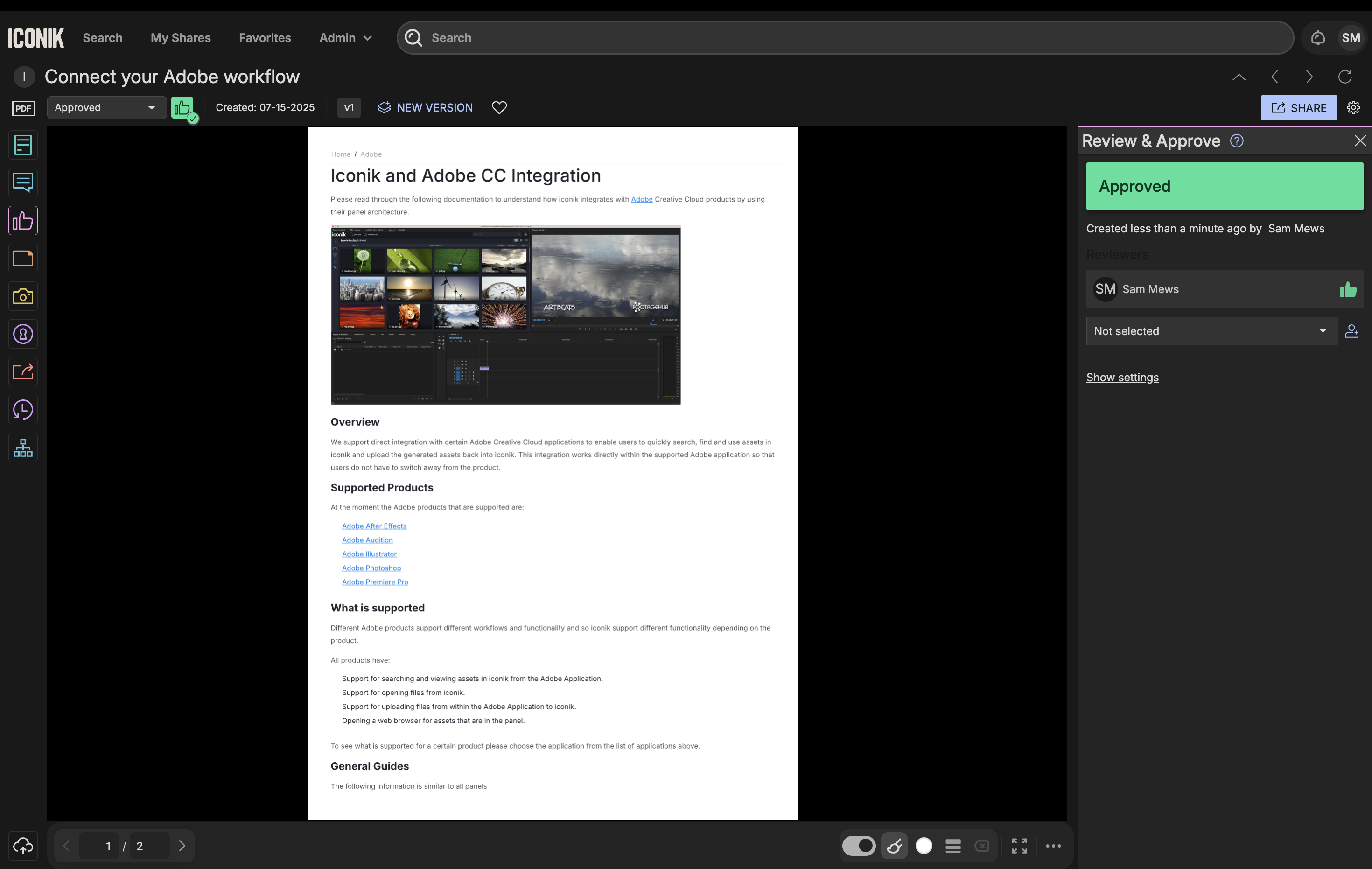1372x869 pixels.
Task: Click the cloud upload icon
Action: coord(23,846)
